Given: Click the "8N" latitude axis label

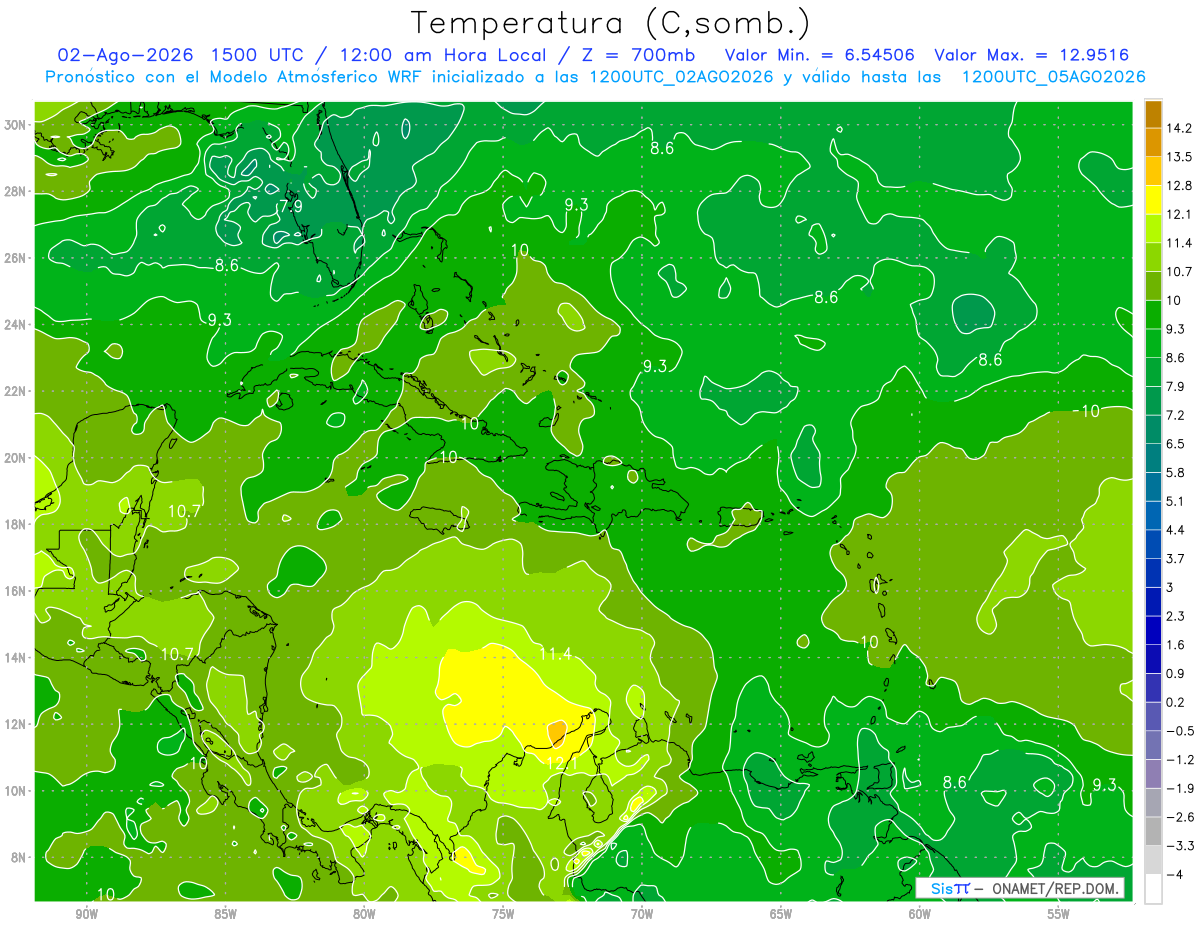Looking at the screenshot, I should pyautogui.click(x=18, y=857).
